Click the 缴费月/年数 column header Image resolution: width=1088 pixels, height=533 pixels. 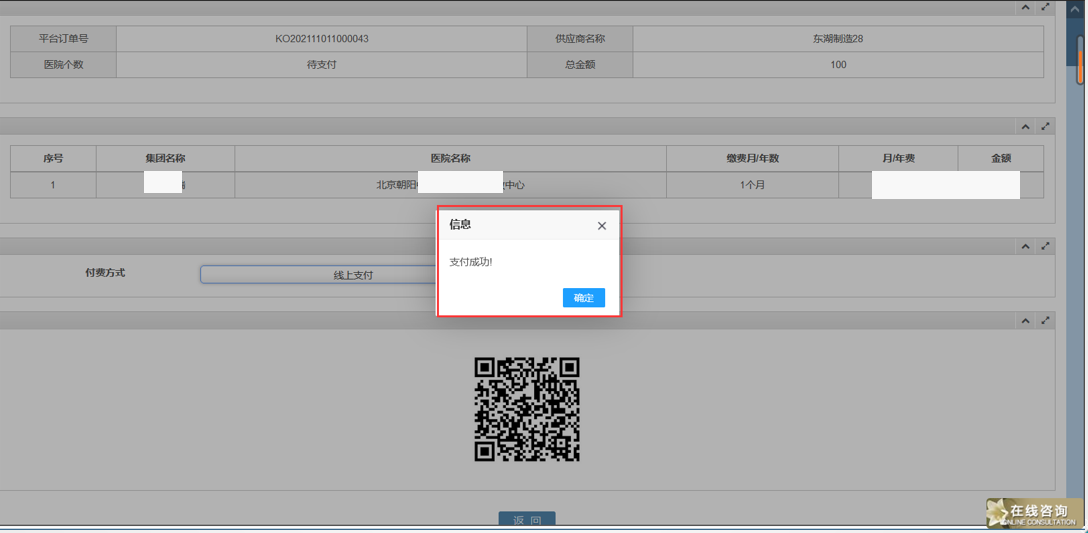coord(752,159)
